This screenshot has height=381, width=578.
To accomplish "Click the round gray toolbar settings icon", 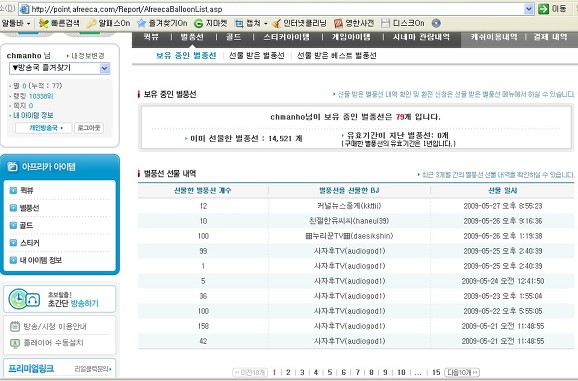I will [436, 24].
